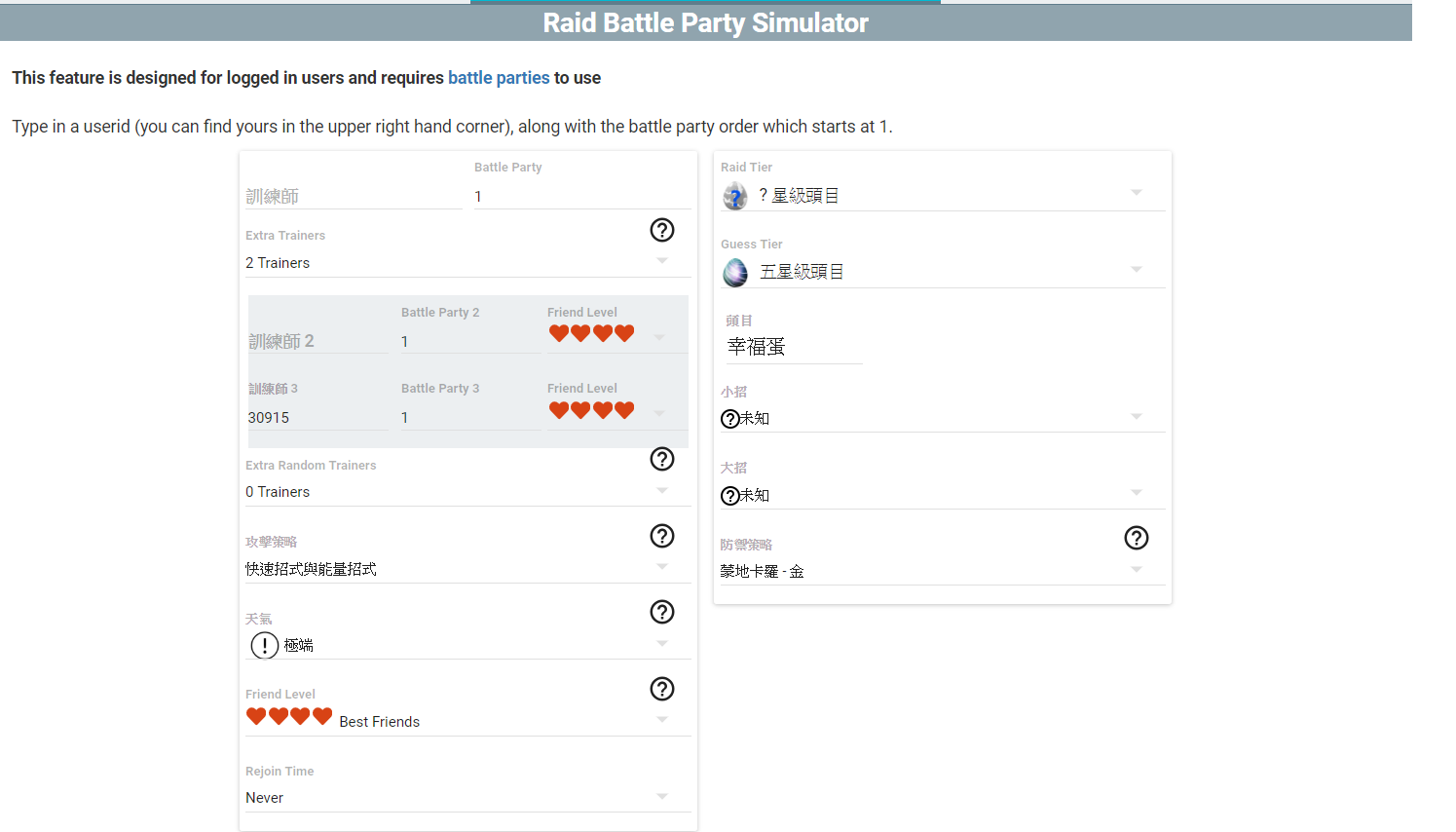Click help icon beside Extra Trainers
The height and width of the screenshot is (832, 1456).
[661, 230]
